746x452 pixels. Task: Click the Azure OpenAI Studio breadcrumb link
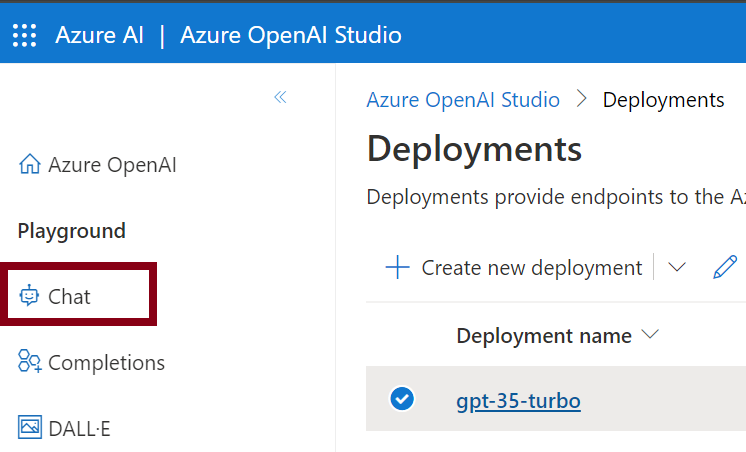[463, 100]
